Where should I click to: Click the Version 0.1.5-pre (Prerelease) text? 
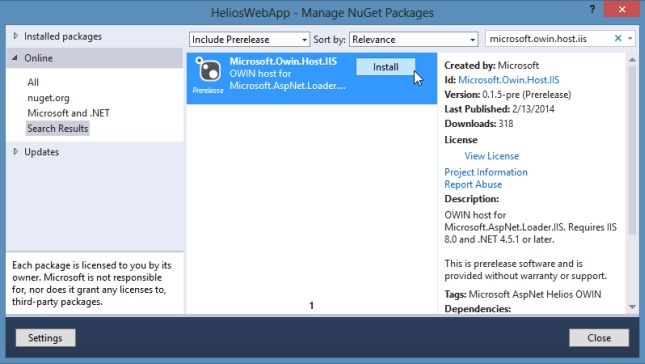click(508, 95)
